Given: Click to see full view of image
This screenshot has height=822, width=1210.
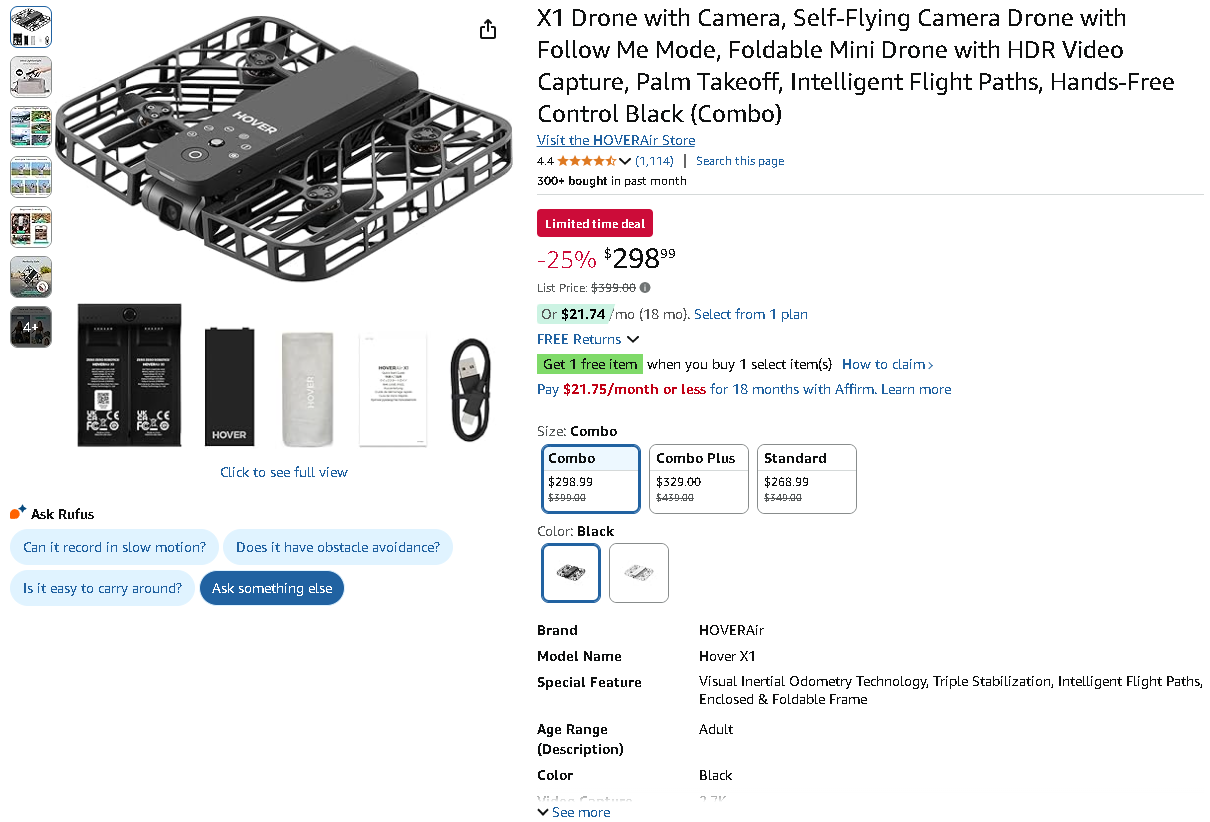Looking at the screenshot, I should click(x=284, y=472).
